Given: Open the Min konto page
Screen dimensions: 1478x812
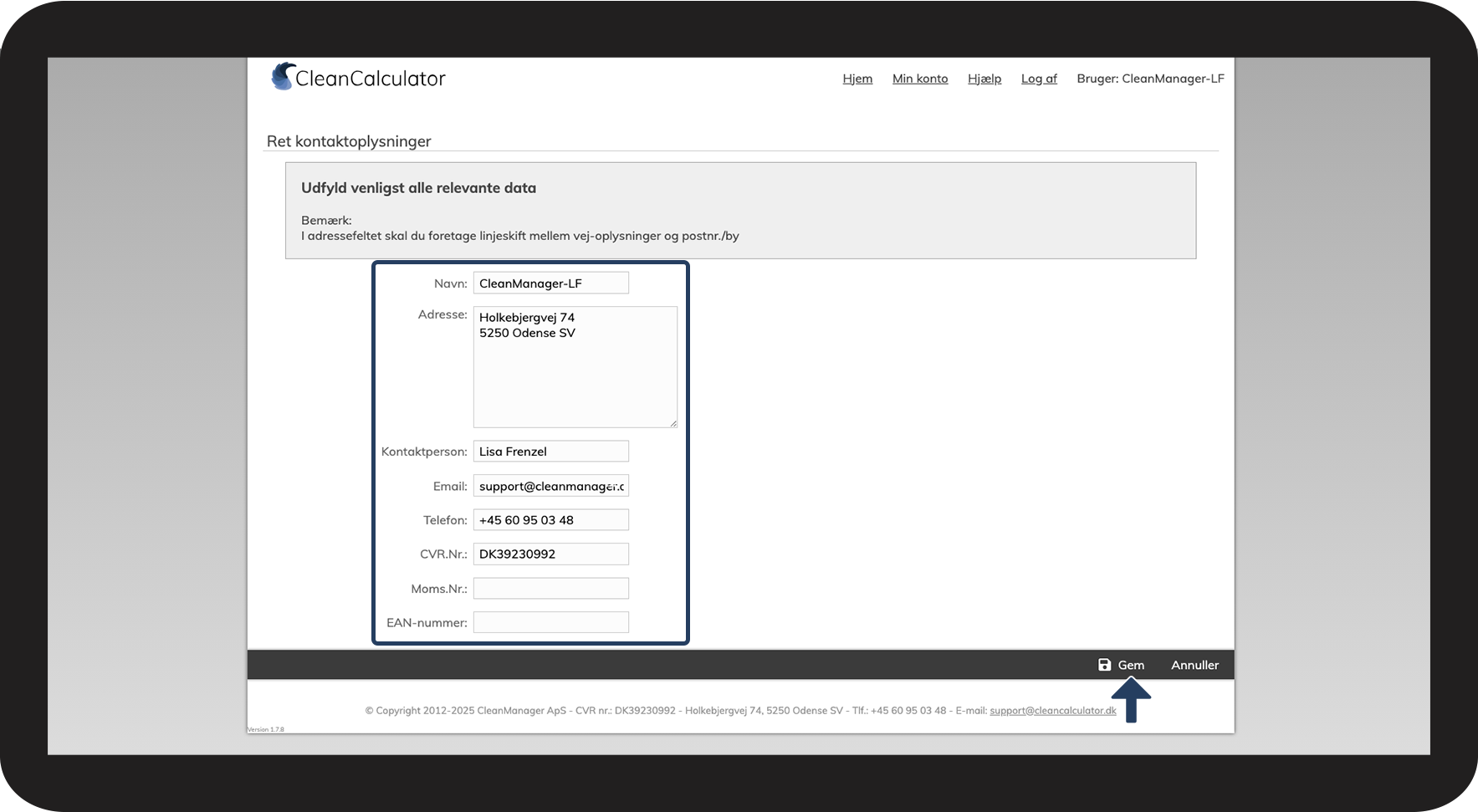Looking at the screenshot, I should tap(919, 79).
